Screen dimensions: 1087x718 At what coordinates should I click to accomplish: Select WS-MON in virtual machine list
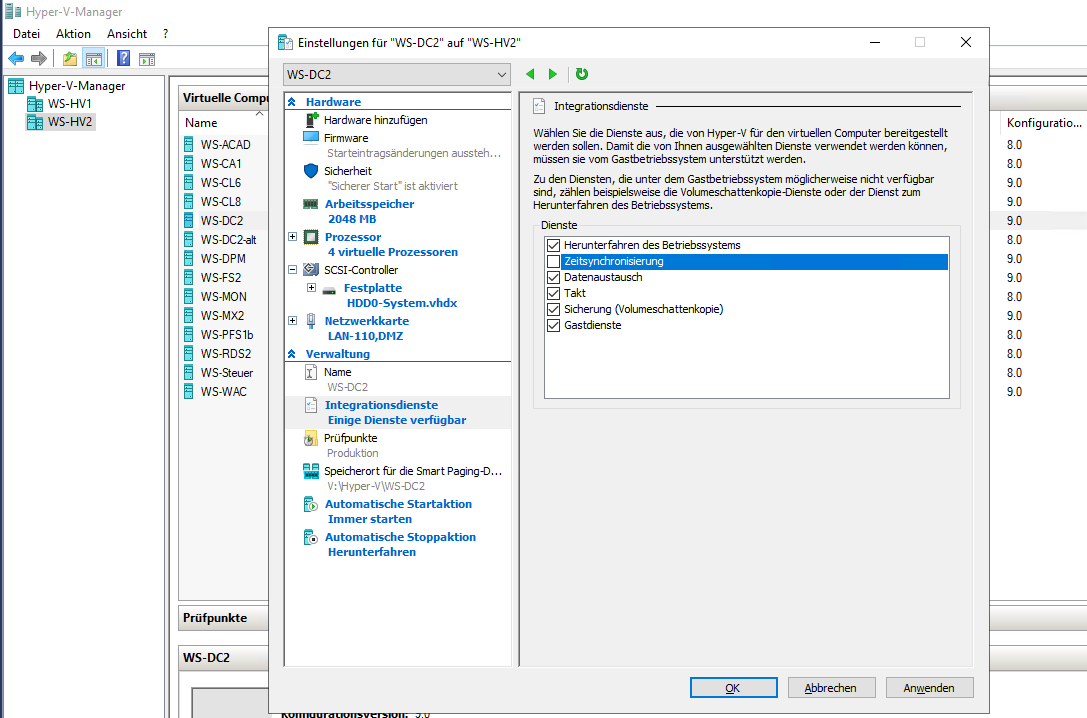(223, 297)
